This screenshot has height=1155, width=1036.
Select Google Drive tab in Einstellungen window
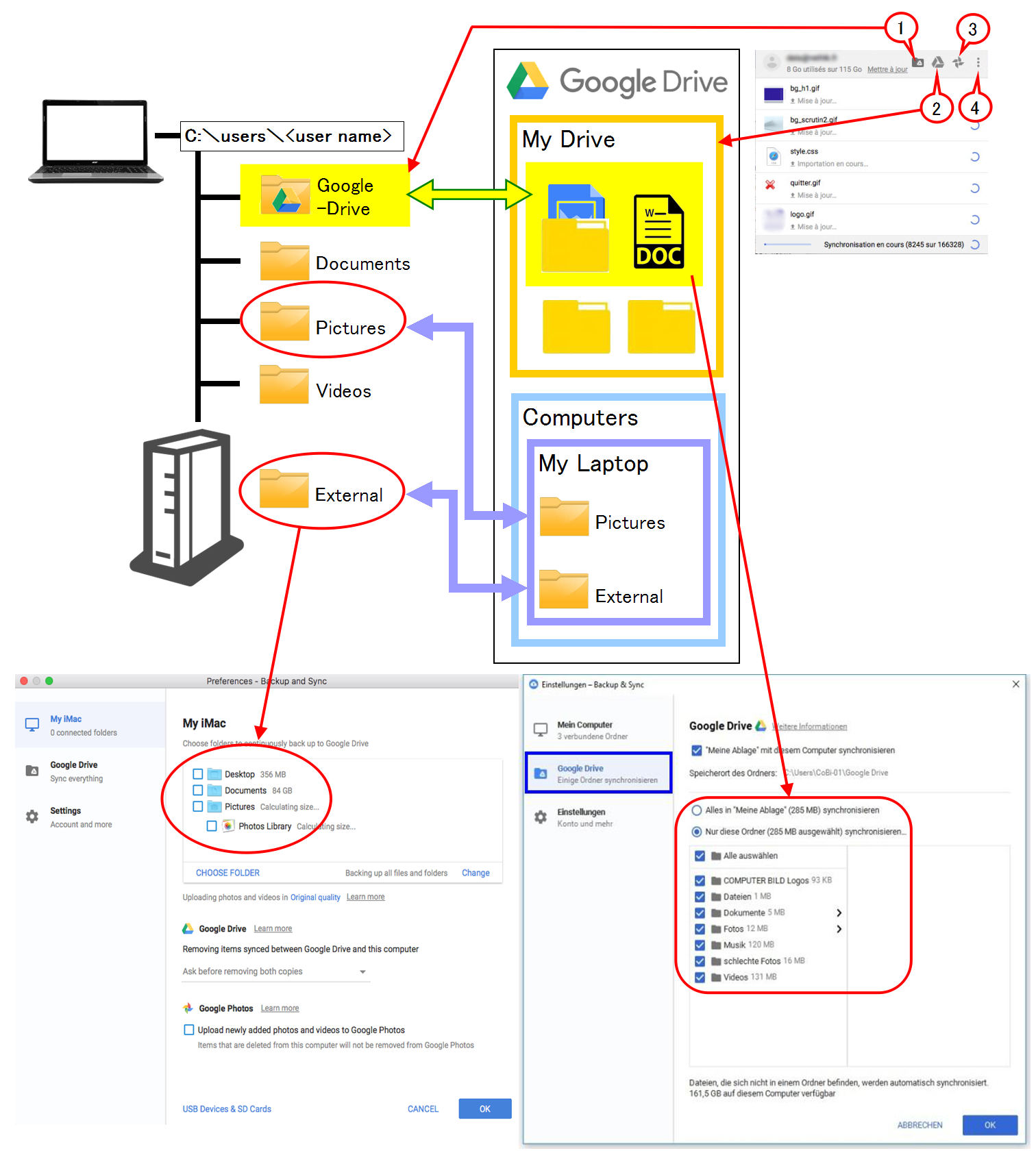pyautogui.click(x=599, y=773)
